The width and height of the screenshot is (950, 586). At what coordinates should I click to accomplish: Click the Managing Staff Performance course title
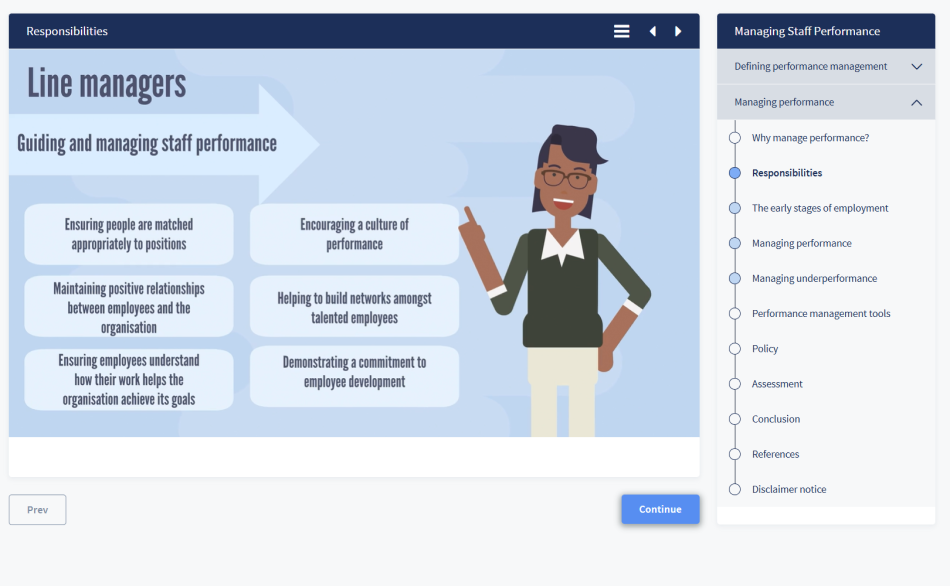(807, 31)
